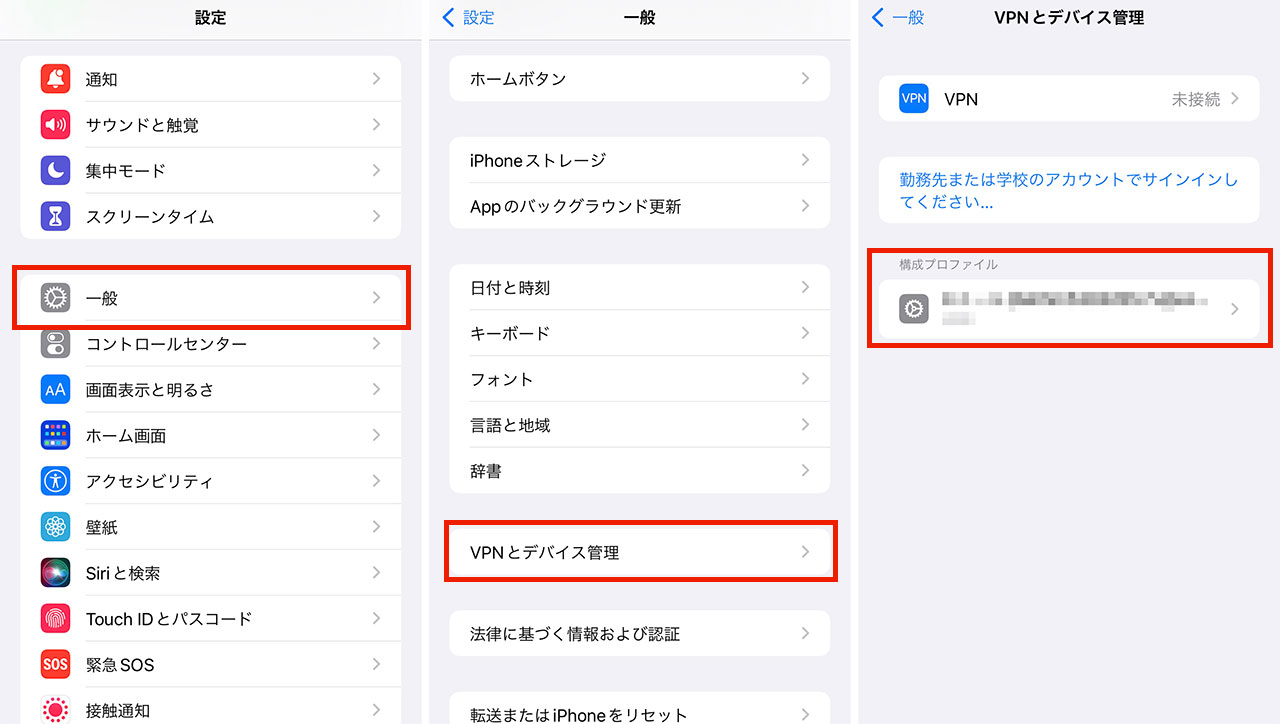The image size is (1280, 724).
Task: Tap the 緊急SOS red icon
Action: click(55, 664)
